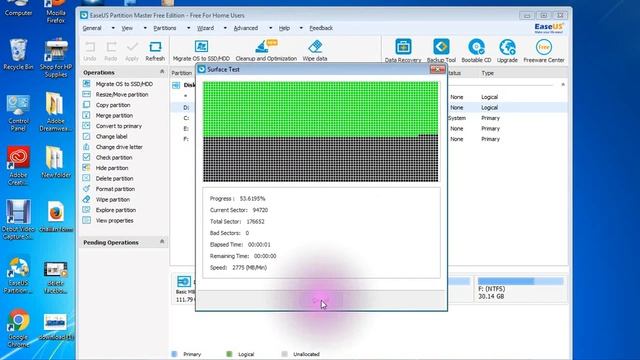Open the Help menu
640x360 pixels.
click(x=284, y=28)
